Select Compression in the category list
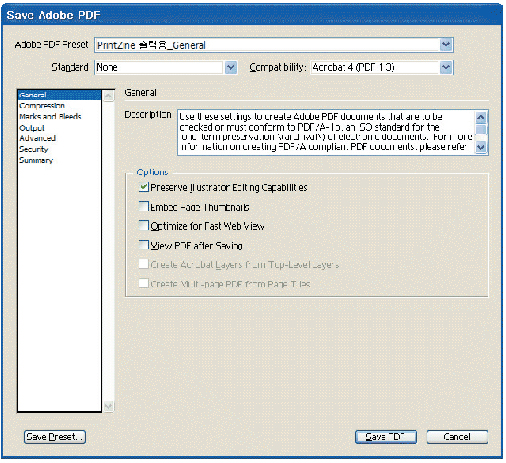Viewport: 506px width, 463px height. [42, 106]
